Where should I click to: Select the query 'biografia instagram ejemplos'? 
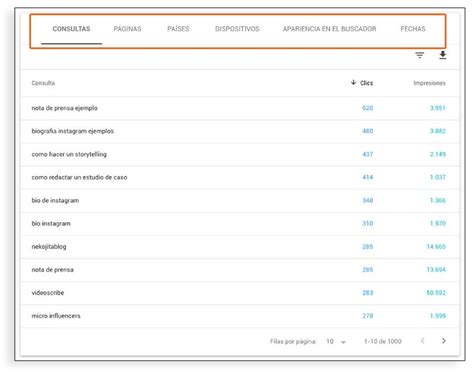click(x=73, y=131)
